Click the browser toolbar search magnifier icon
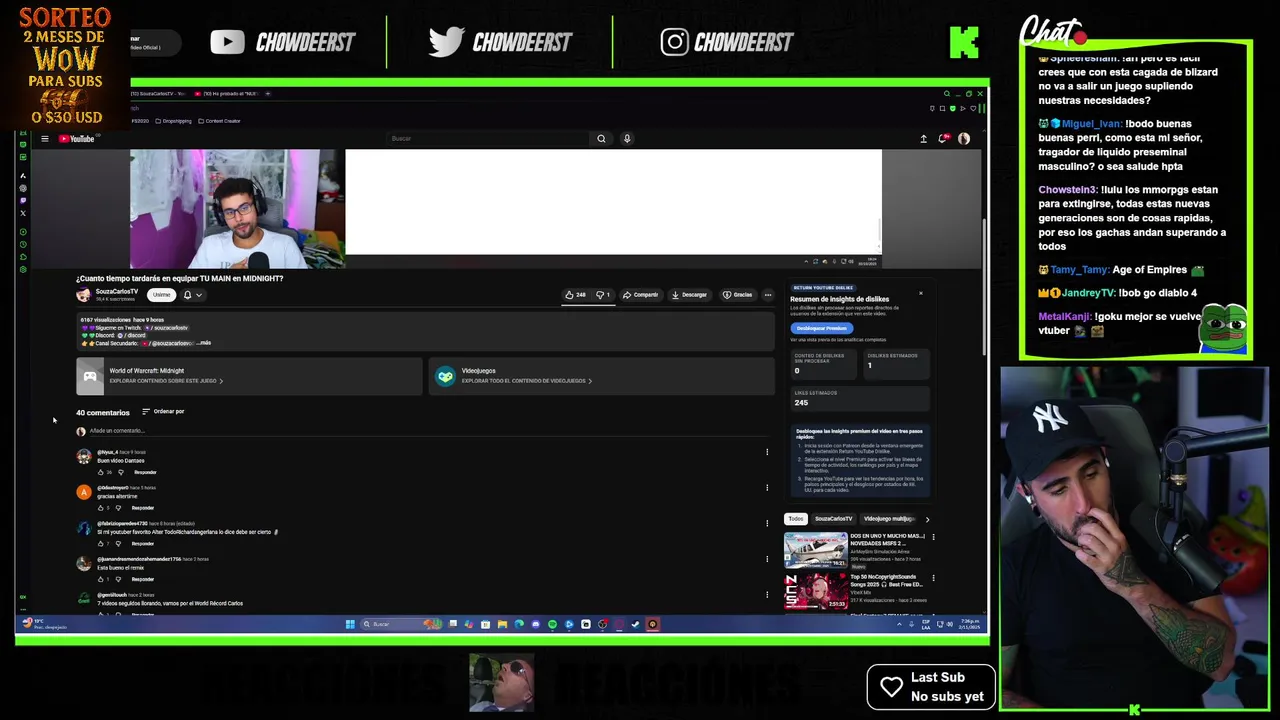The image size is (1280, 720). pos(946,94)
